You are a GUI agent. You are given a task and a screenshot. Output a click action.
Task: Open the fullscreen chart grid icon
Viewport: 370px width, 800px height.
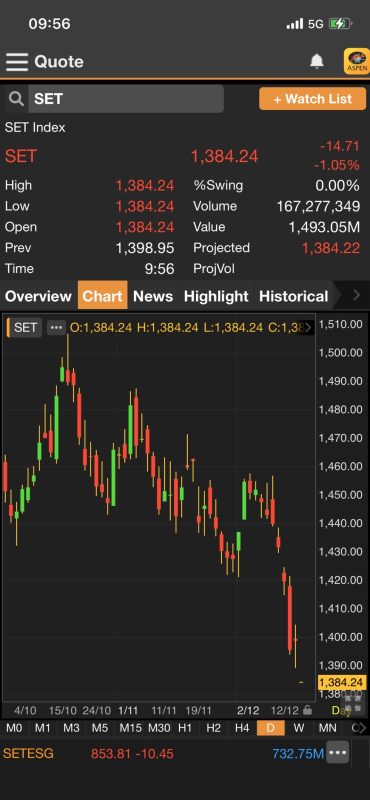(x=353, y=703)
